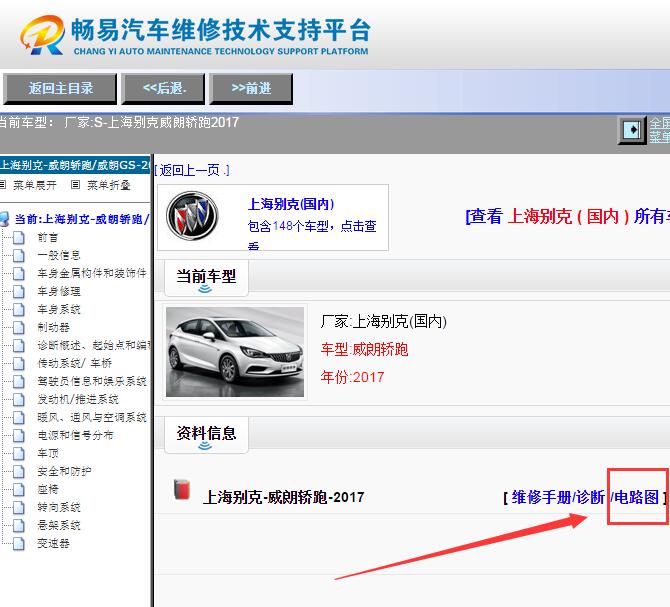
Task: Click the 年份:2017 text
Action: pyautogui.click(x=353, y=377)
